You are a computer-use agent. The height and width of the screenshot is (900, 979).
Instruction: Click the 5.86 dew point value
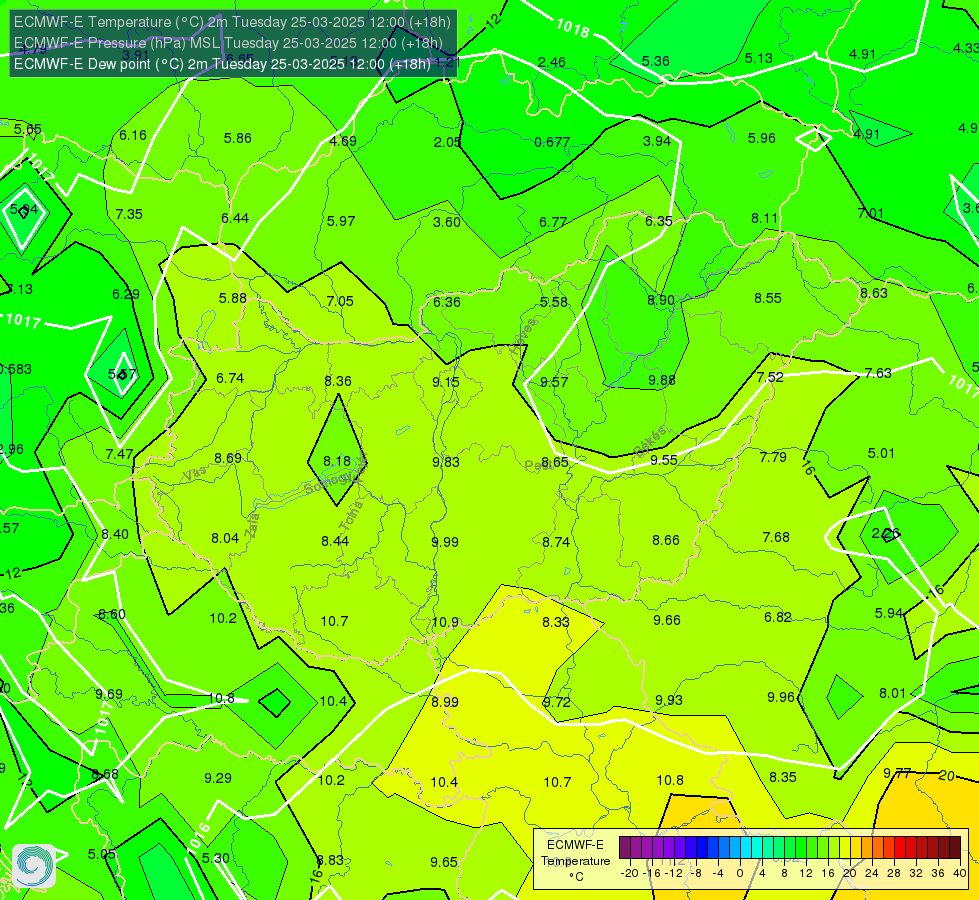[238, 138]
